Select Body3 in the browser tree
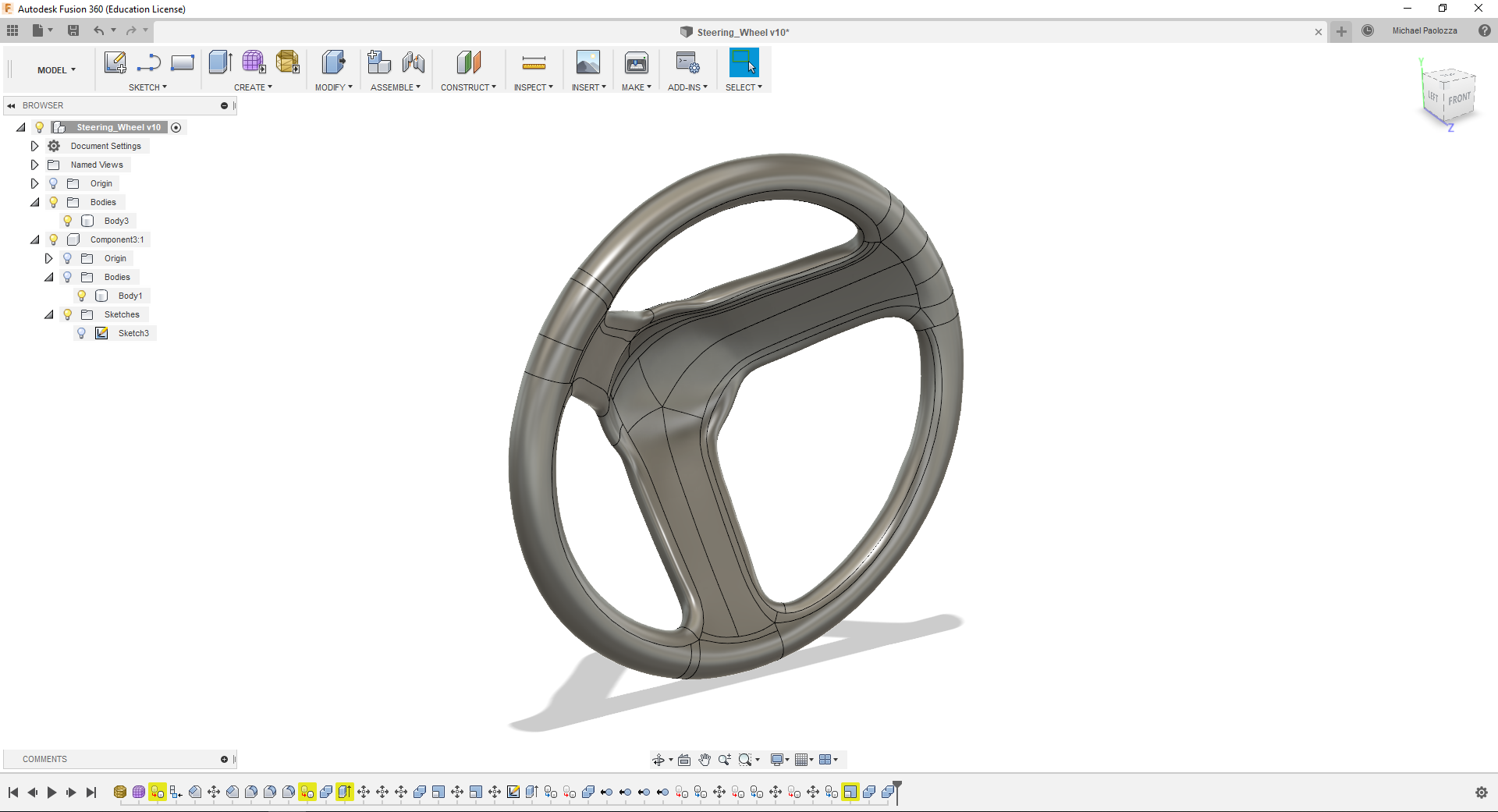The image size is (1498, 812). coord(116,221)
